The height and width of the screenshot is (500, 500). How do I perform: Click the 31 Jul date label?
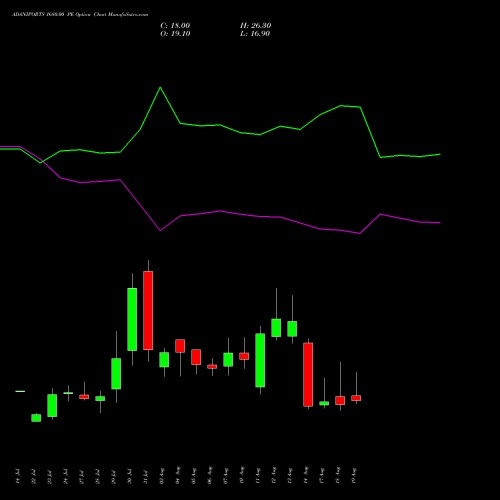146,476
